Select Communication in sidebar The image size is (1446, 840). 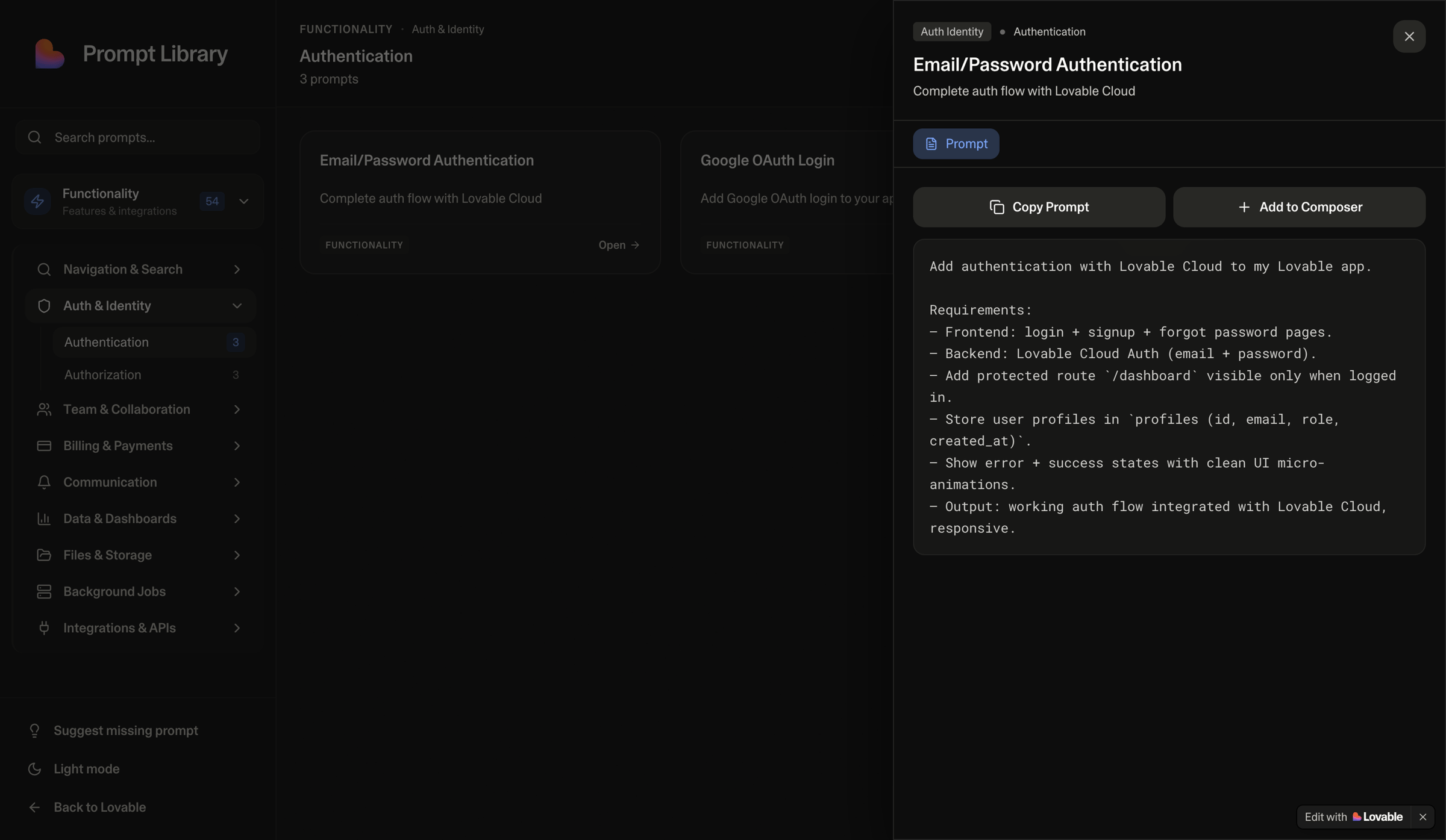coord(140,482)
